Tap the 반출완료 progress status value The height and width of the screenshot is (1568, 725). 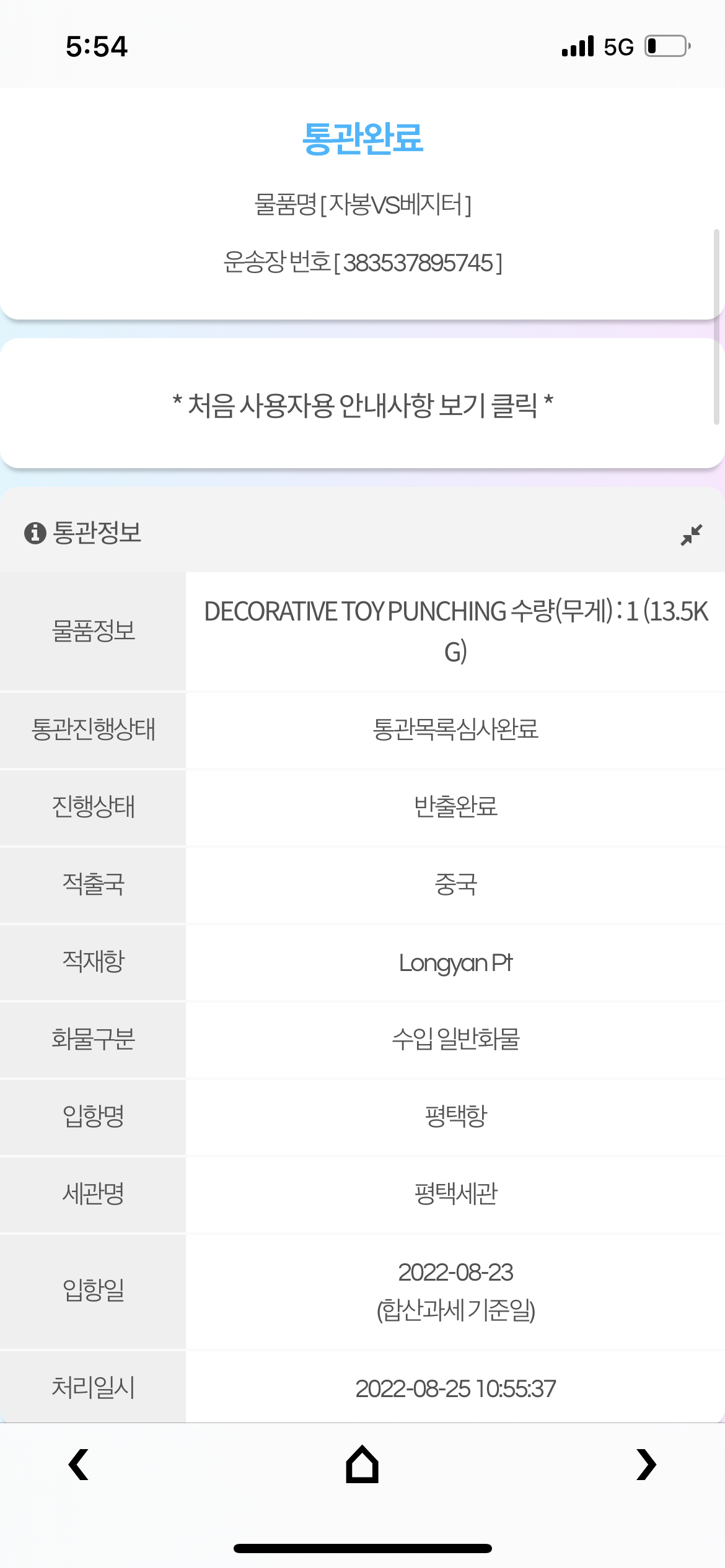455,807
